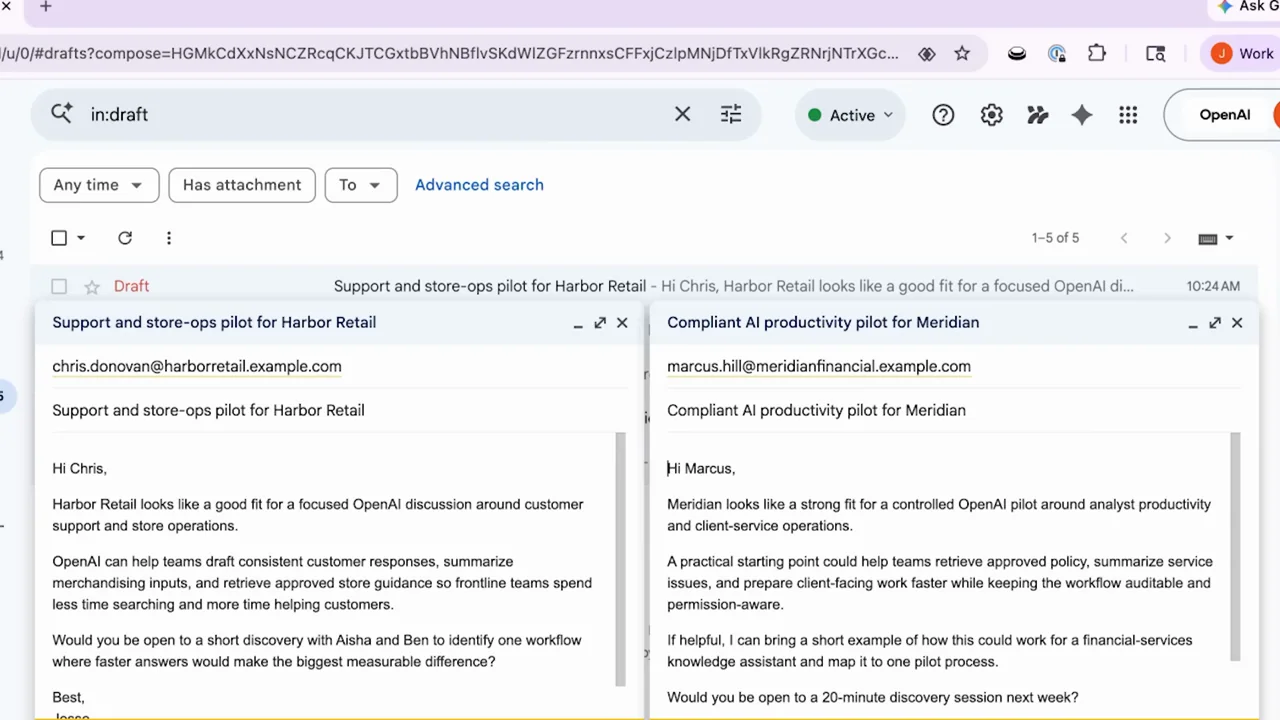This screenshot has height=720, width=1280.
Task: Open the Draft label in the email row
Action: click(131, 286)
